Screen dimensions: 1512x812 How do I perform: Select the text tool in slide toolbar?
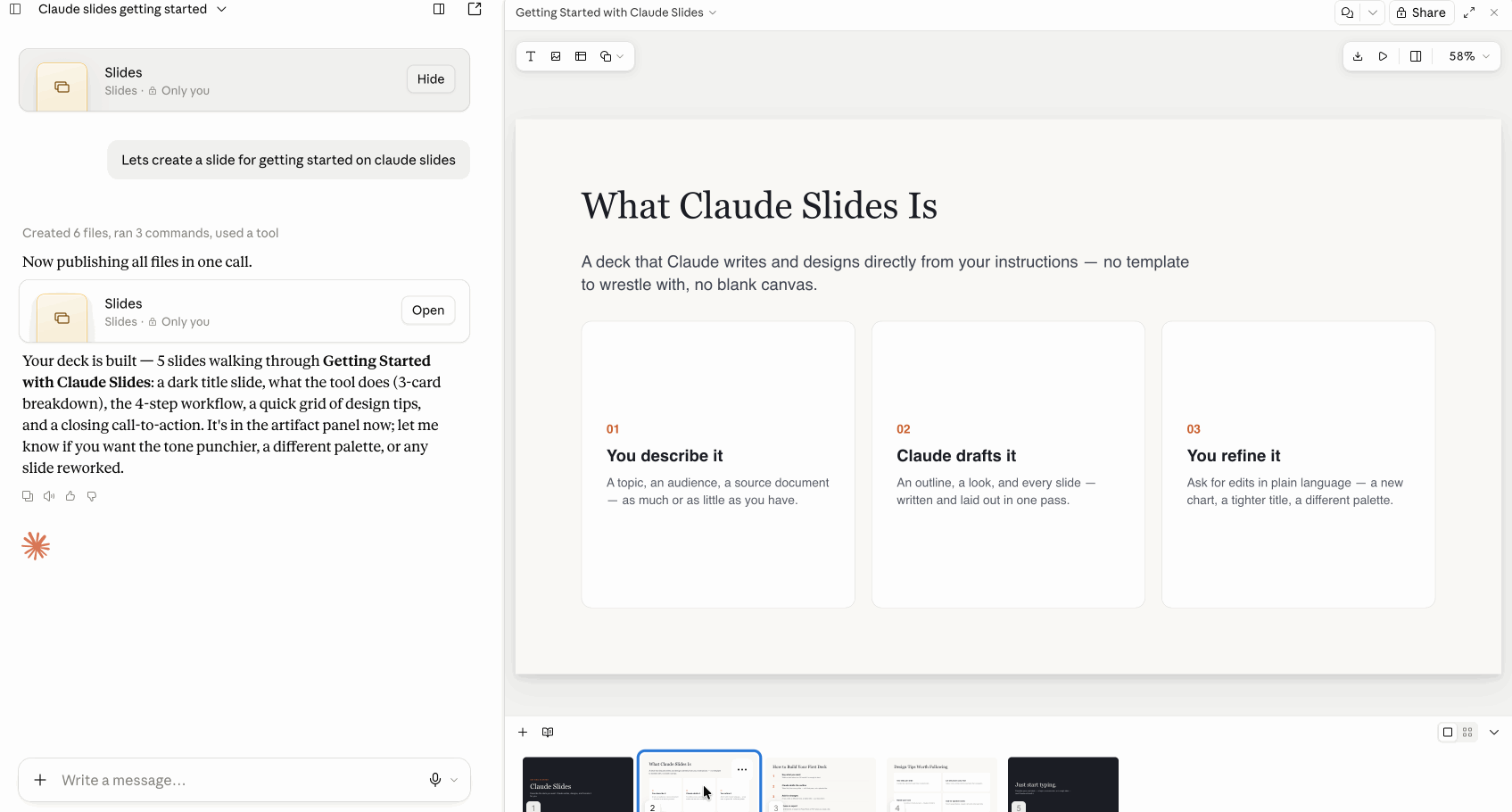pos(531,56)
